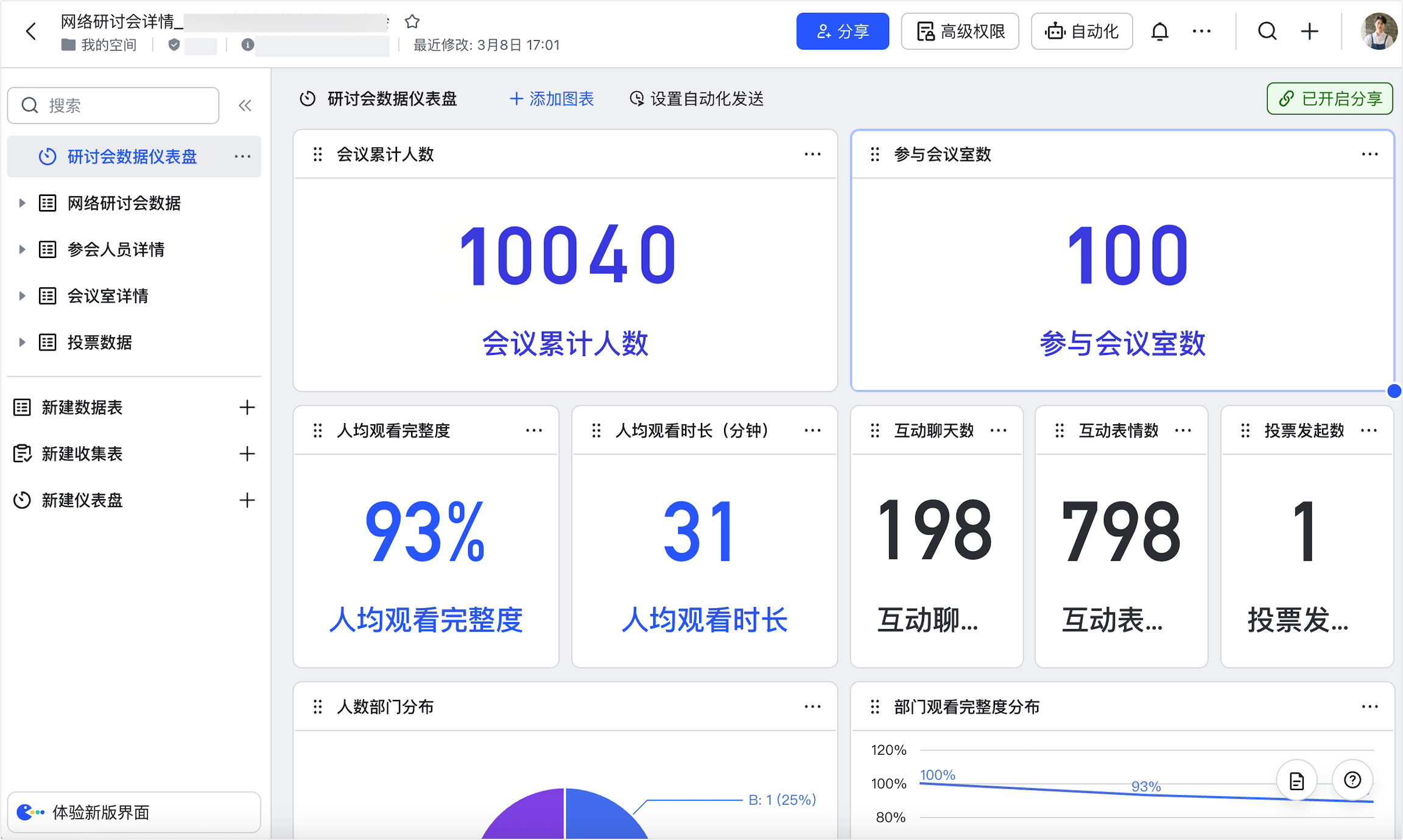Click the B: 1 (25%) pie label
The image size is (1403, 840).
782,800
